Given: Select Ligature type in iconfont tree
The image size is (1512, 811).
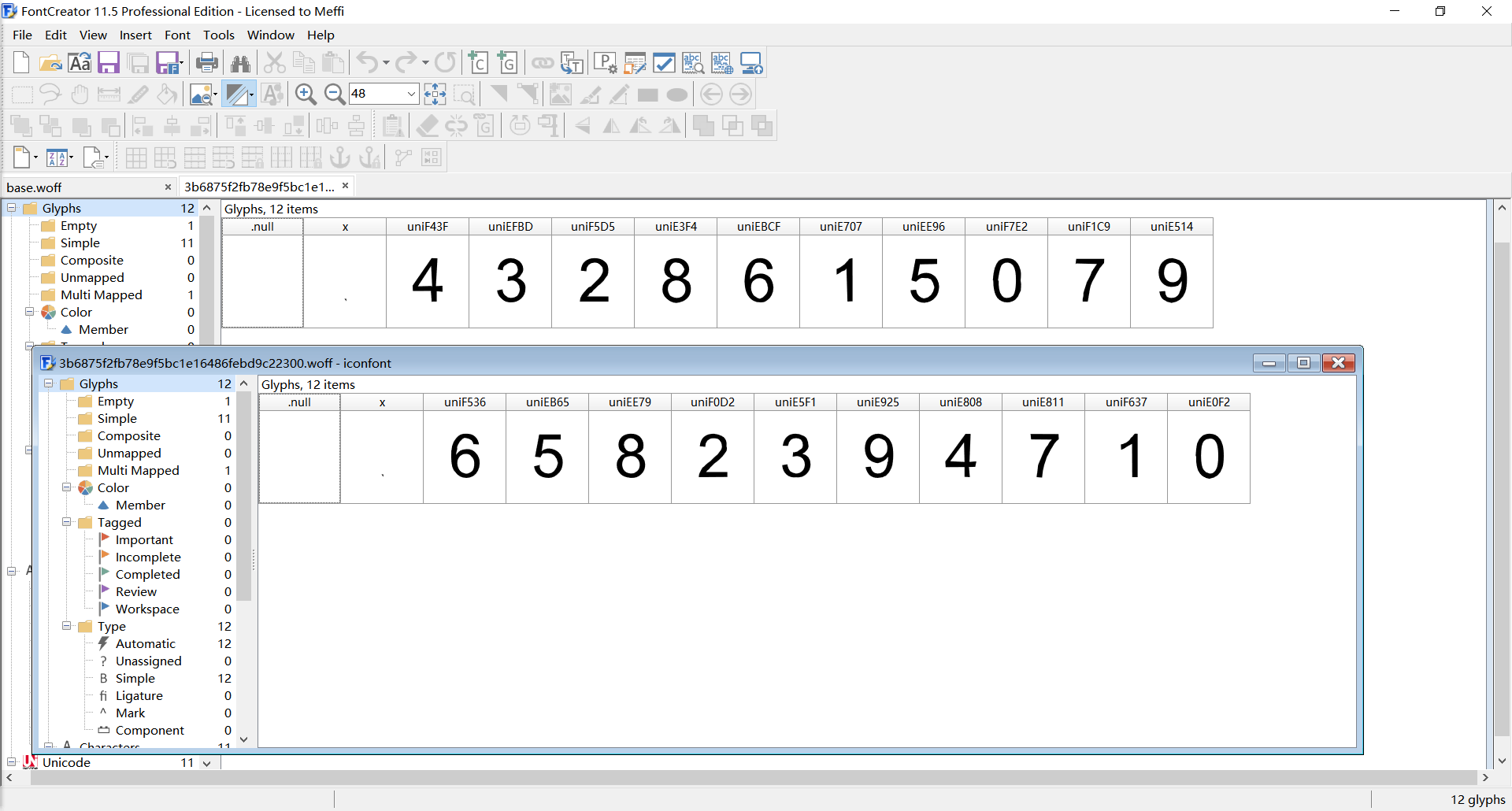Looking at the screenshot, I should point(139,695).
